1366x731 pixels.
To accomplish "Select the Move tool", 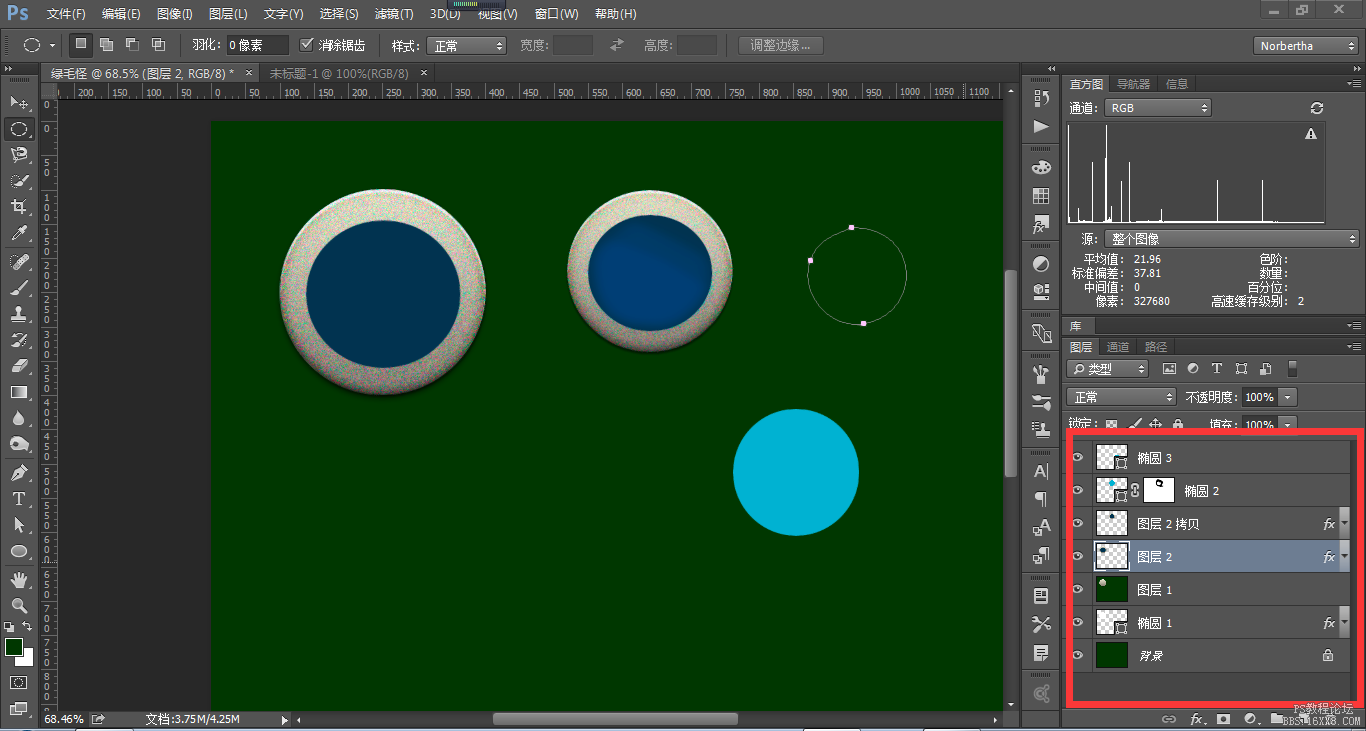I will [x=19, y=103].
